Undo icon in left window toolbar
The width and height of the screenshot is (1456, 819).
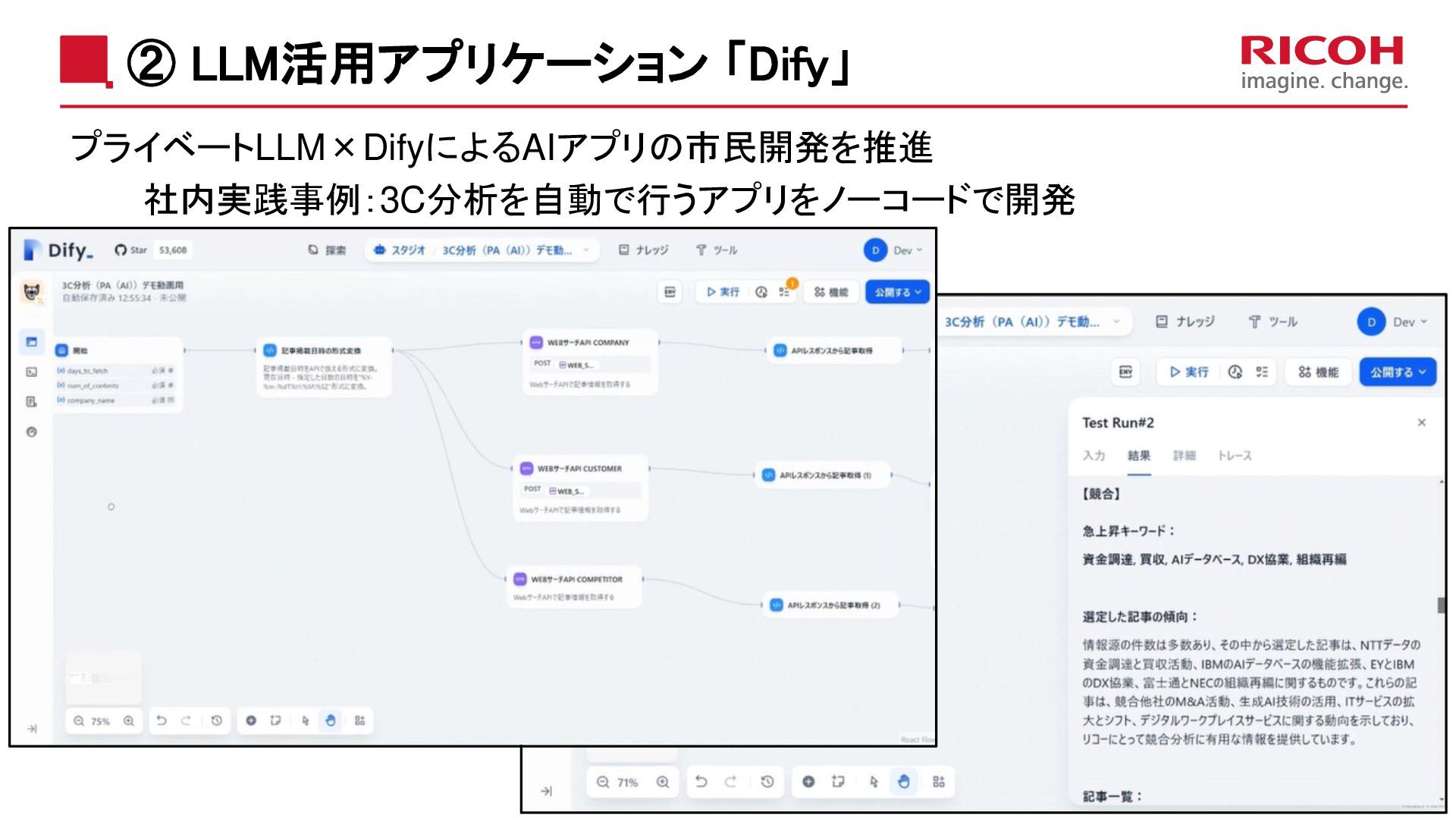click(x=161, y=720)
